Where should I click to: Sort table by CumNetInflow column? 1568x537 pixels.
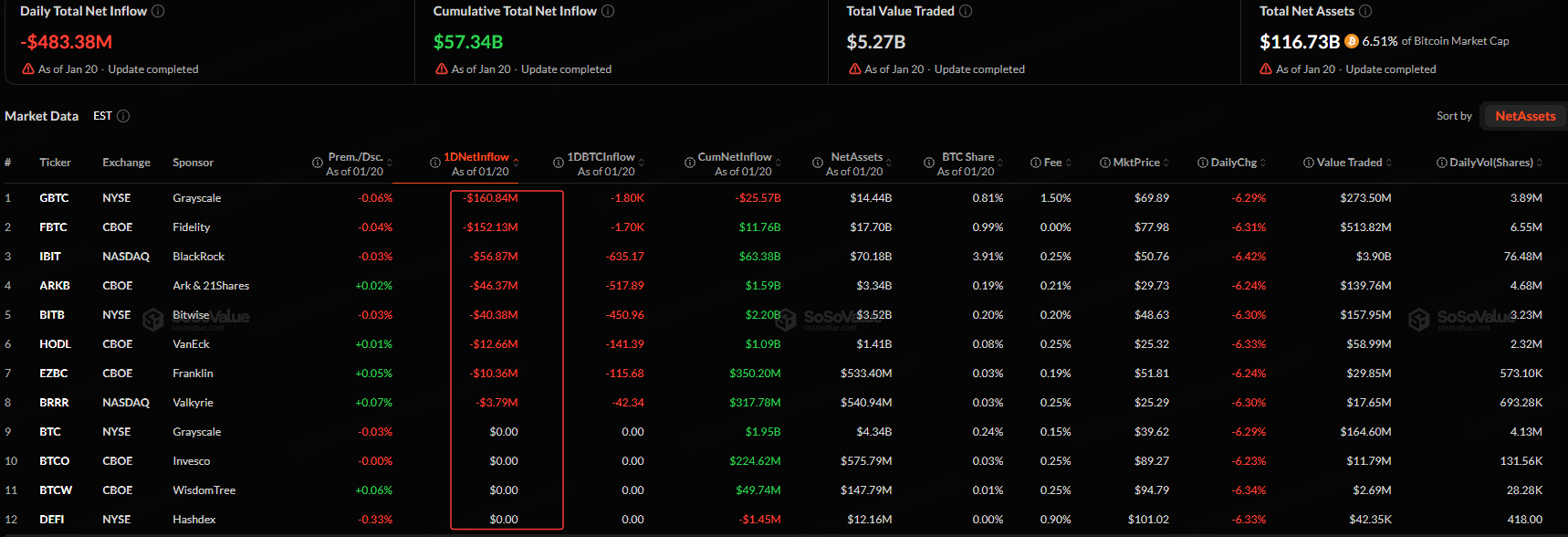pyautogui.click(x=779, y=163)
